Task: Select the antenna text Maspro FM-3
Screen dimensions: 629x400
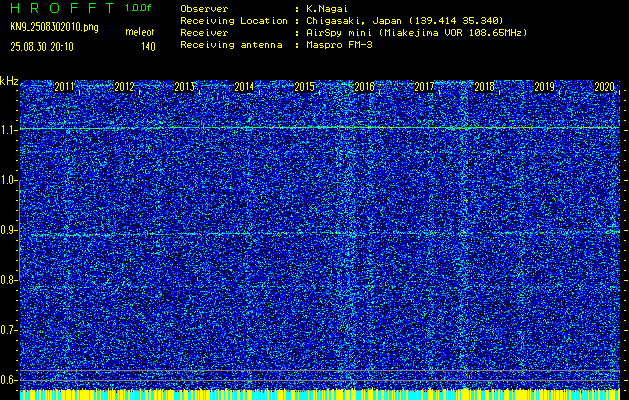Action: 339,45
